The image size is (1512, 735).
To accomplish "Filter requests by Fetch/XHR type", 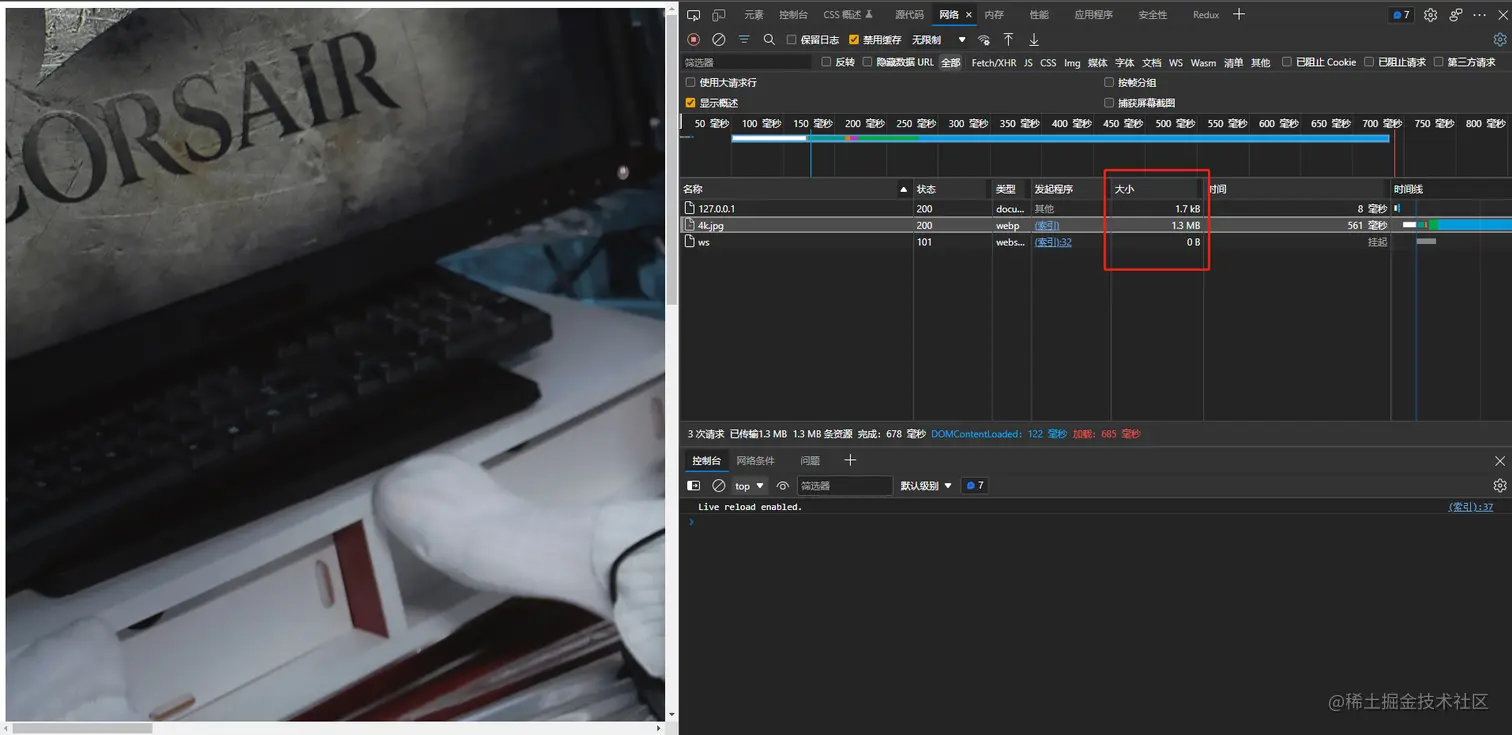I will tap(994, 63).
